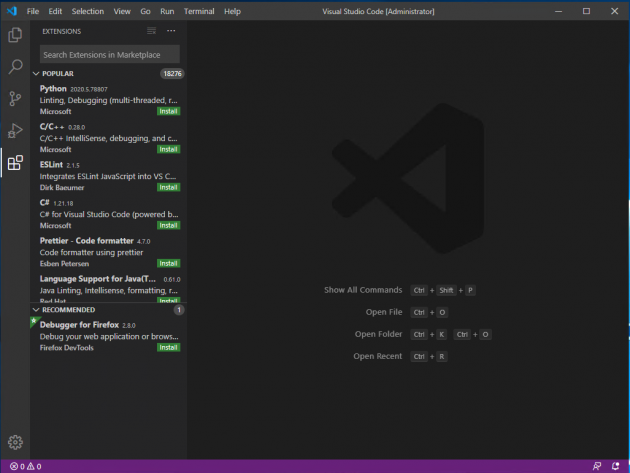Open the Source Control view
The image size is (630, 473).
[15, 98]
